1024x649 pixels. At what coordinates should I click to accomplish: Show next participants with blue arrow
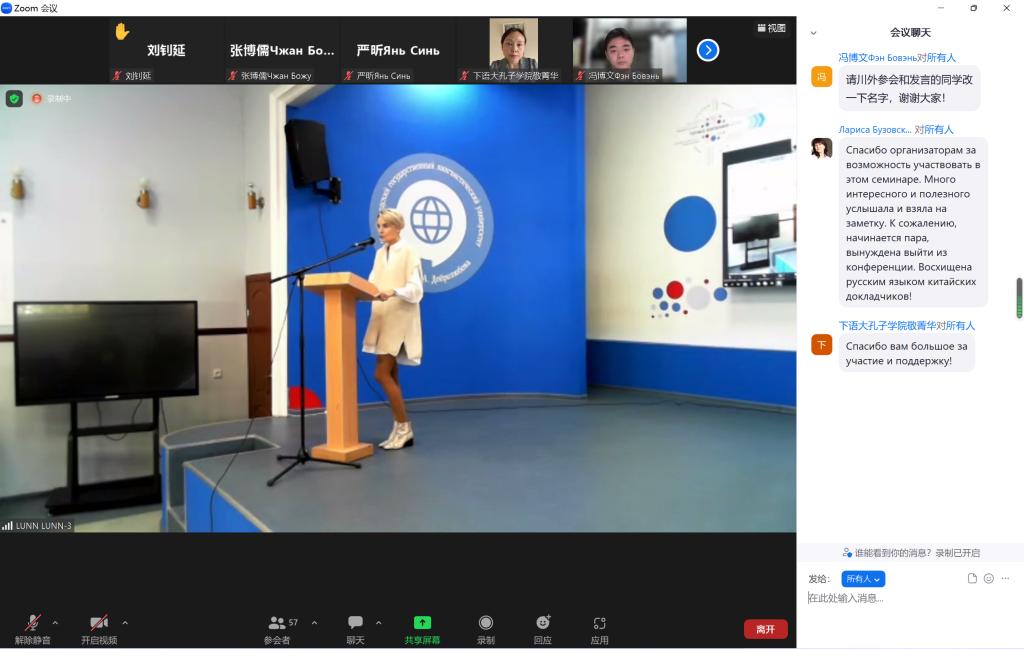click(708, 50)
